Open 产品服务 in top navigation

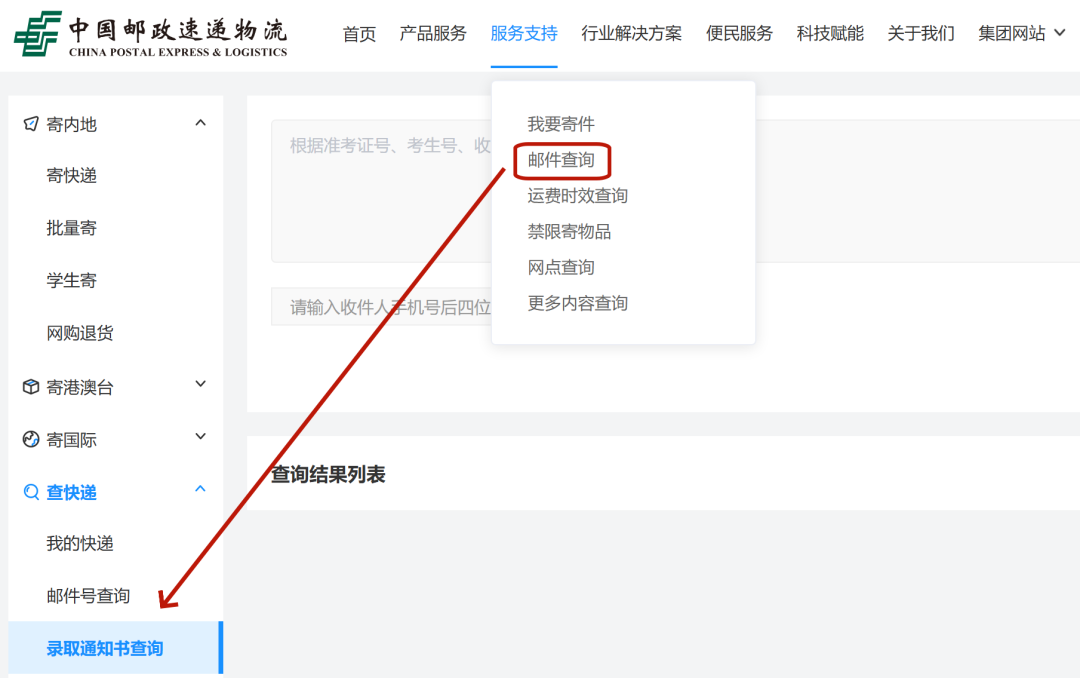[433, 33]
